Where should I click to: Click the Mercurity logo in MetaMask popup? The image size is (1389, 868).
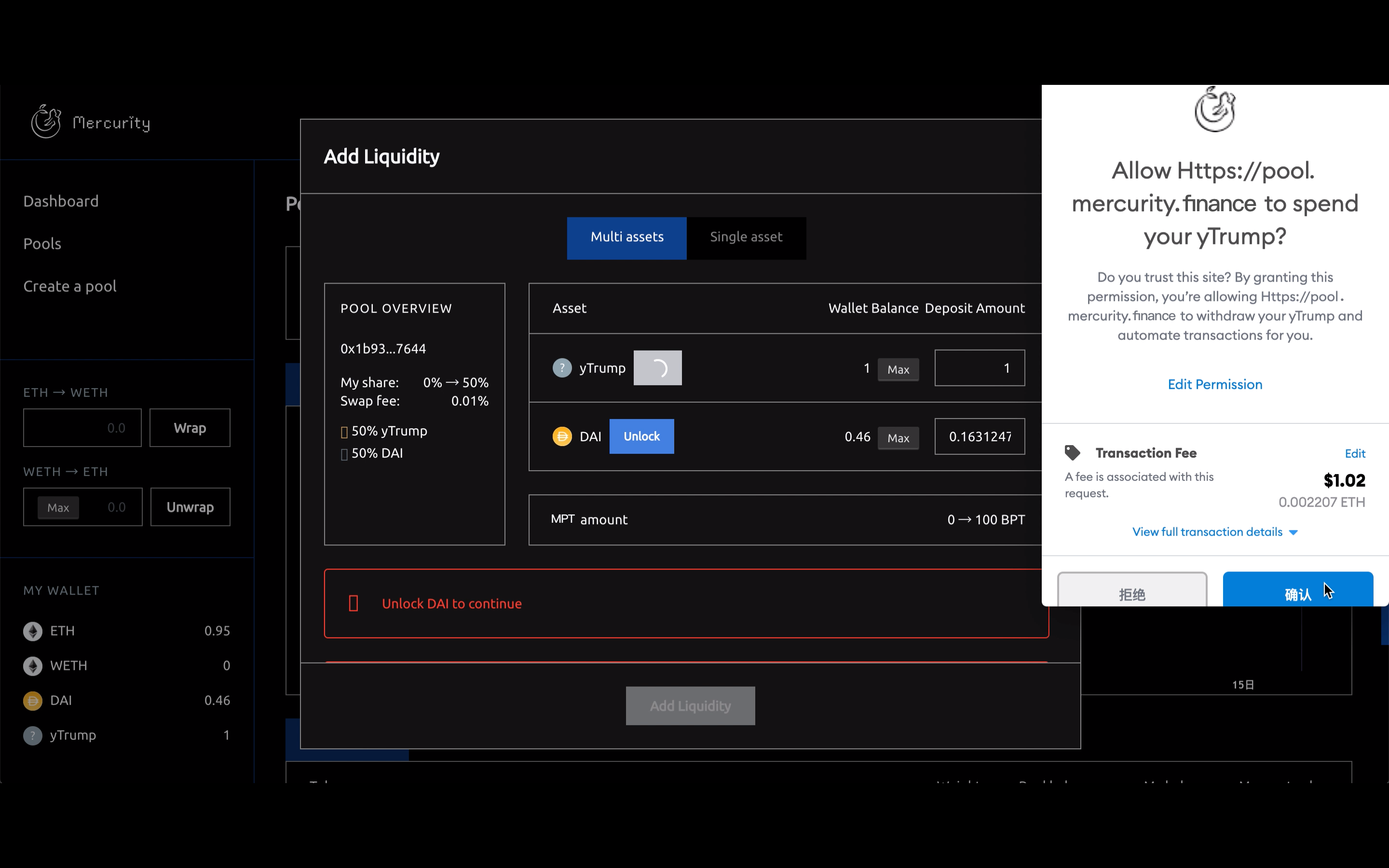tap(1214, 109)
